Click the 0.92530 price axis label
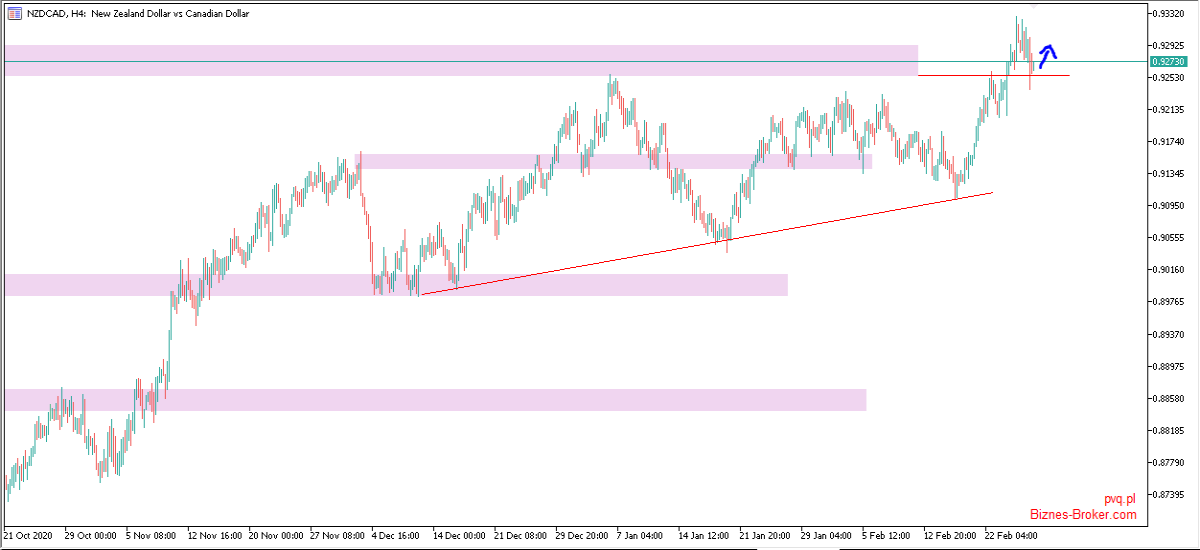 [1168, 77]
